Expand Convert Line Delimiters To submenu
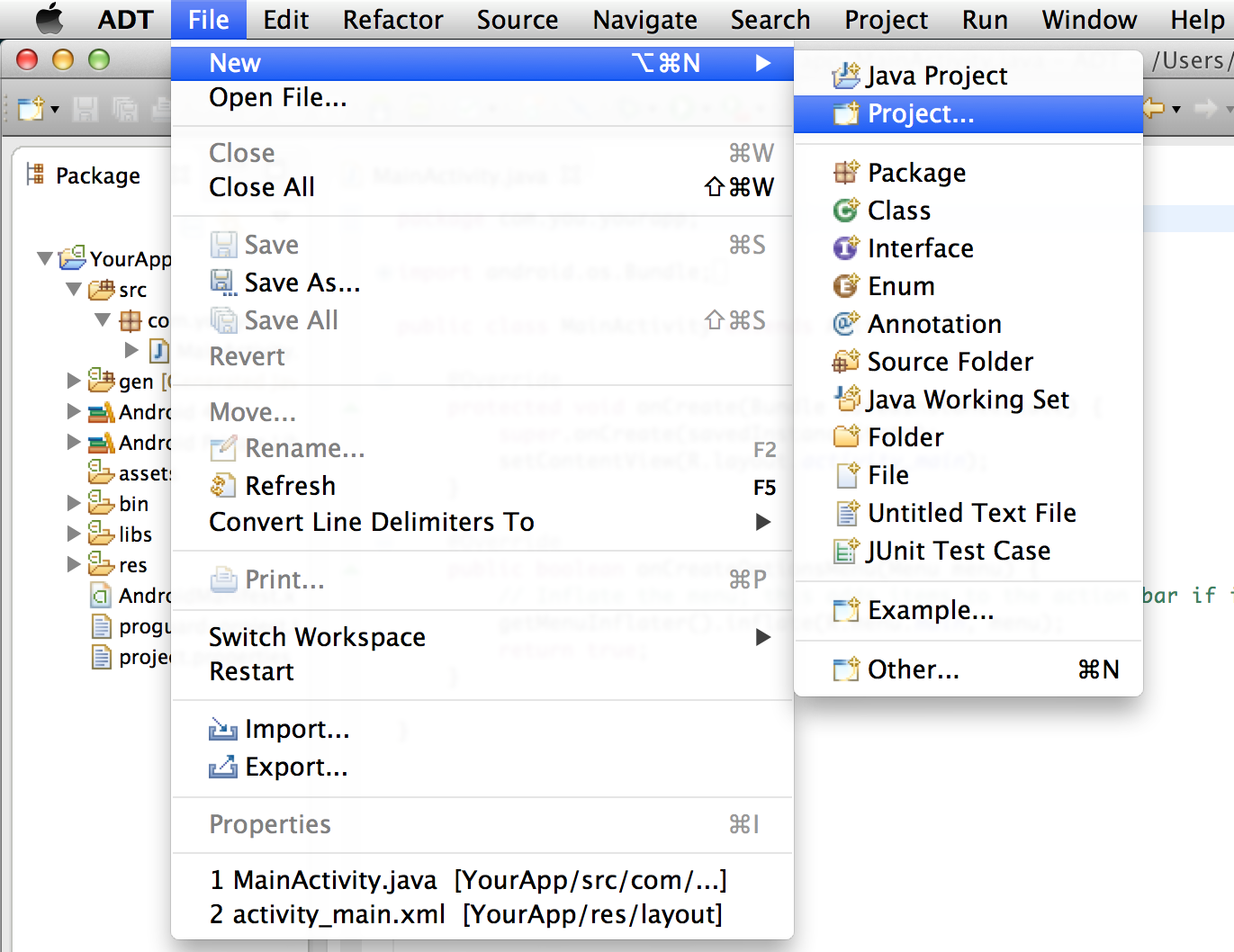Screen dimensions: 1234x952 (482, 522)
